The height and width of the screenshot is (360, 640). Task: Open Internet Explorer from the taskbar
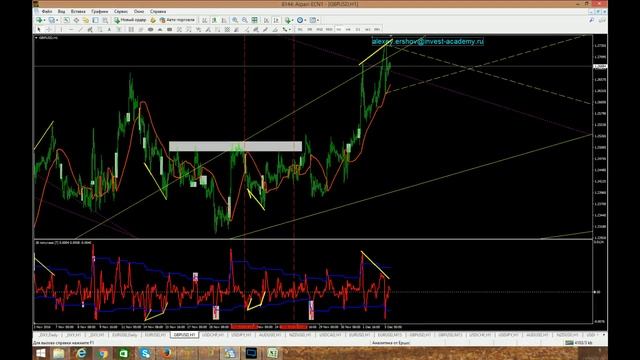tap(81, 353)
